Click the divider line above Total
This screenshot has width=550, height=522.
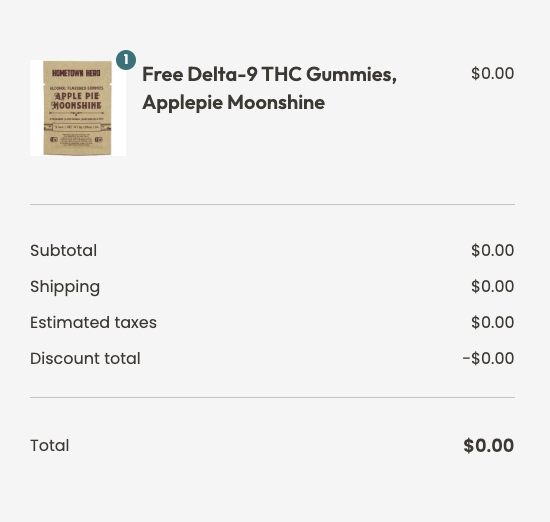[273, 397]
